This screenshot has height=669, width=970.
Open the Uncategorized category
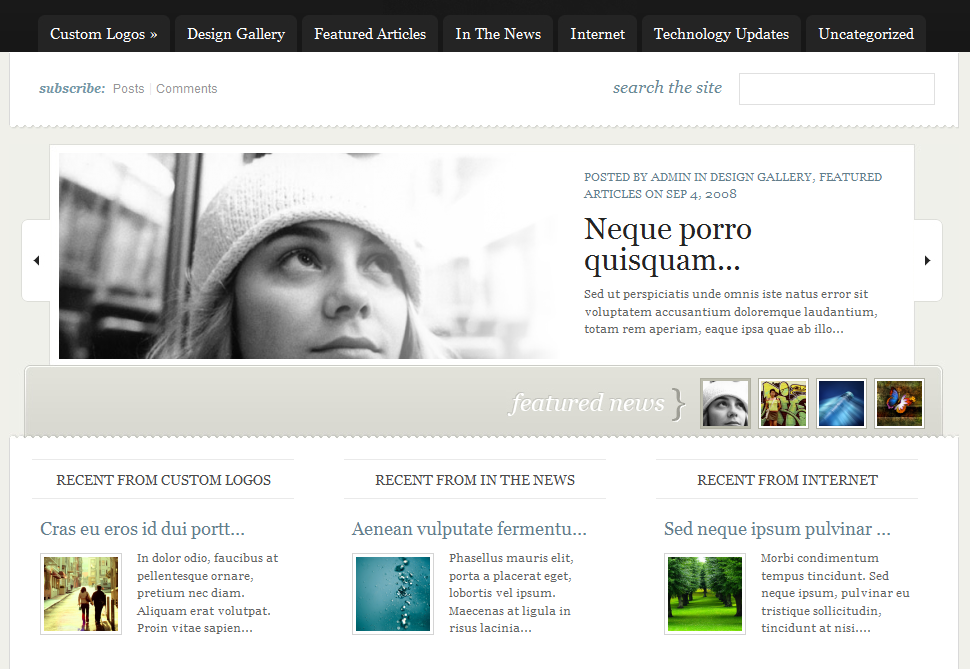[866, 34]
